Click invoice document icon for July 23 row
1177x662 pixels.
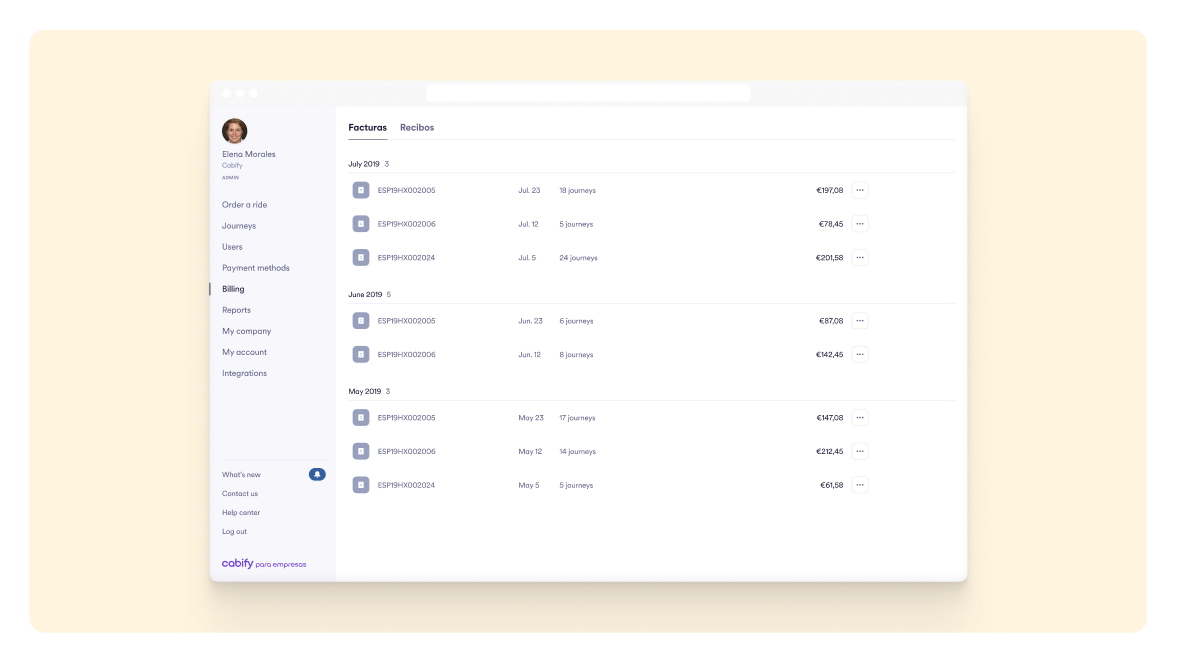[x=361, y=190]
